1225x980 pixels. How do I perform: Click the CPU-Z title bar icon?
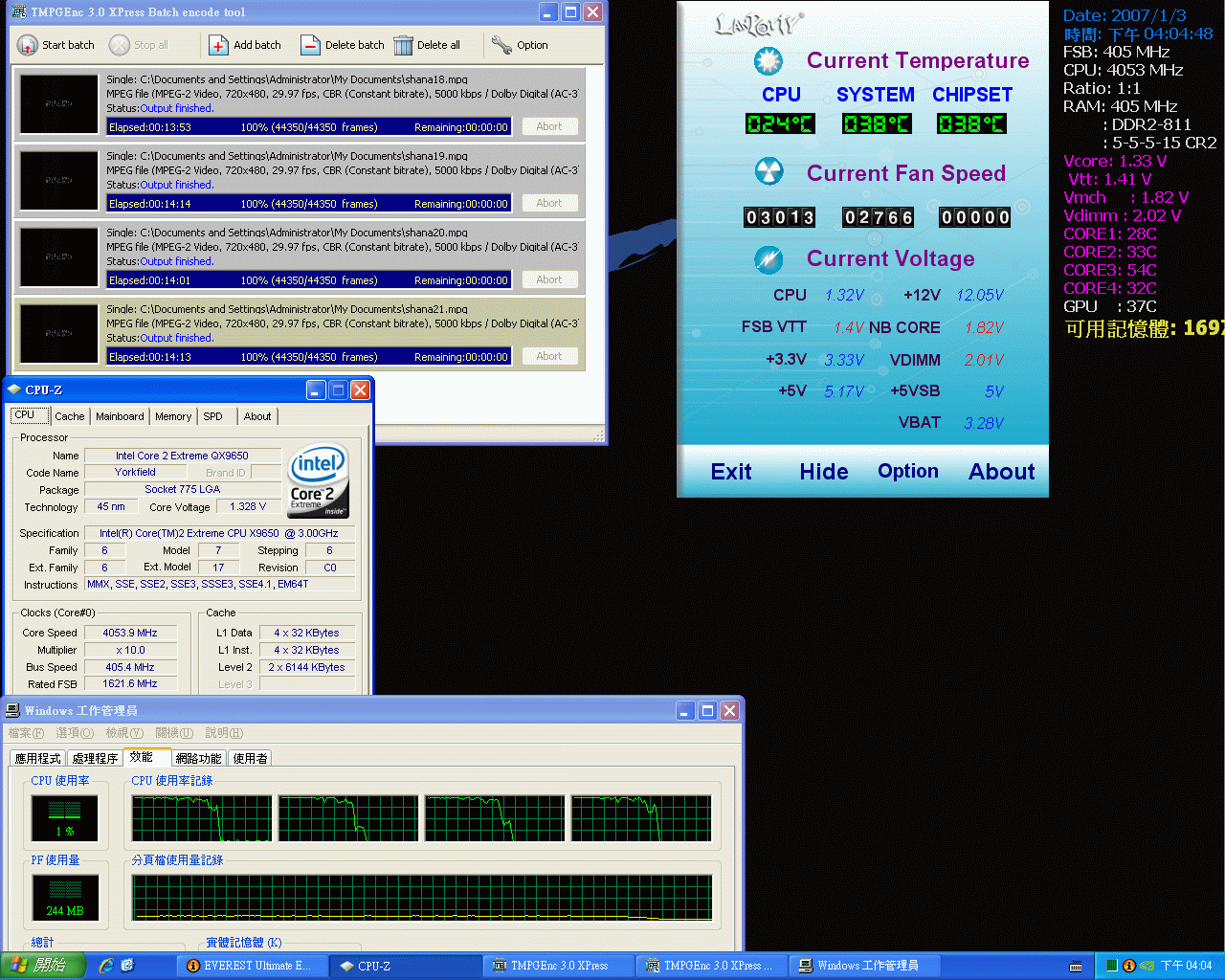coord(14,390)
